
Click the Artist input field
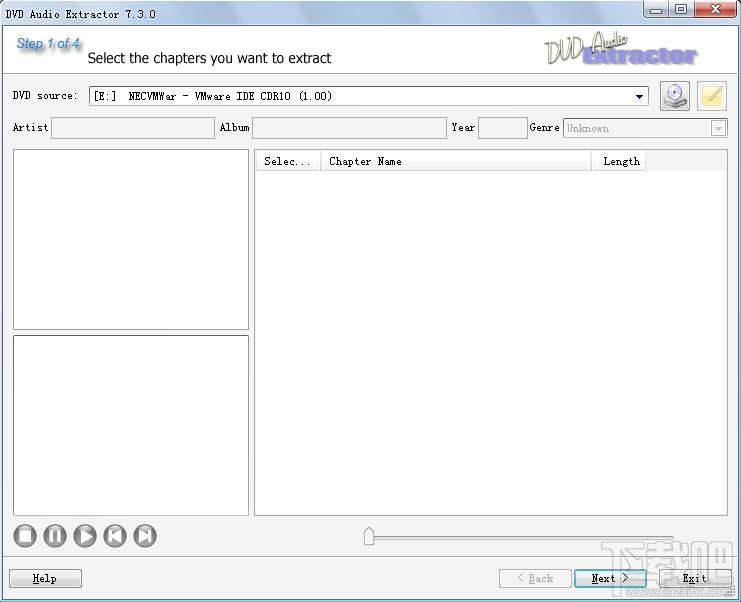tap(133, 128)
